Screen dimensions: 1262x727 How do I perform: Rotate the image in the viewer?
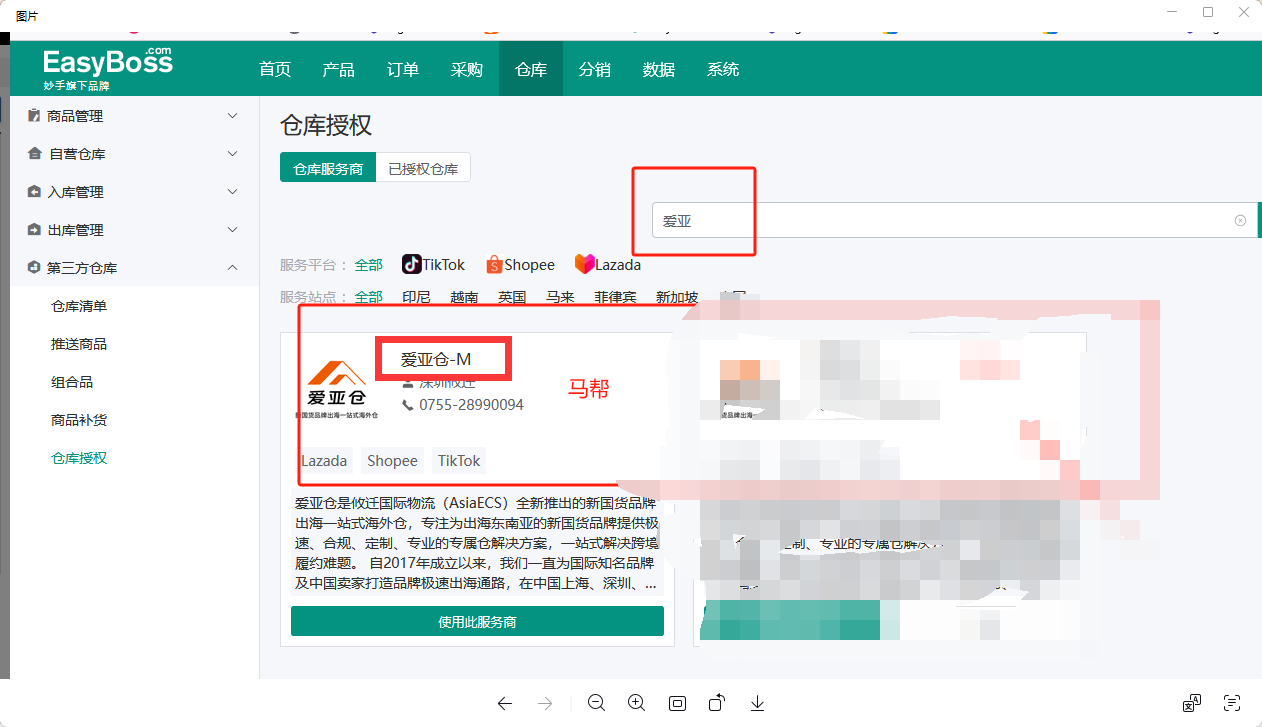coord(717,703)
